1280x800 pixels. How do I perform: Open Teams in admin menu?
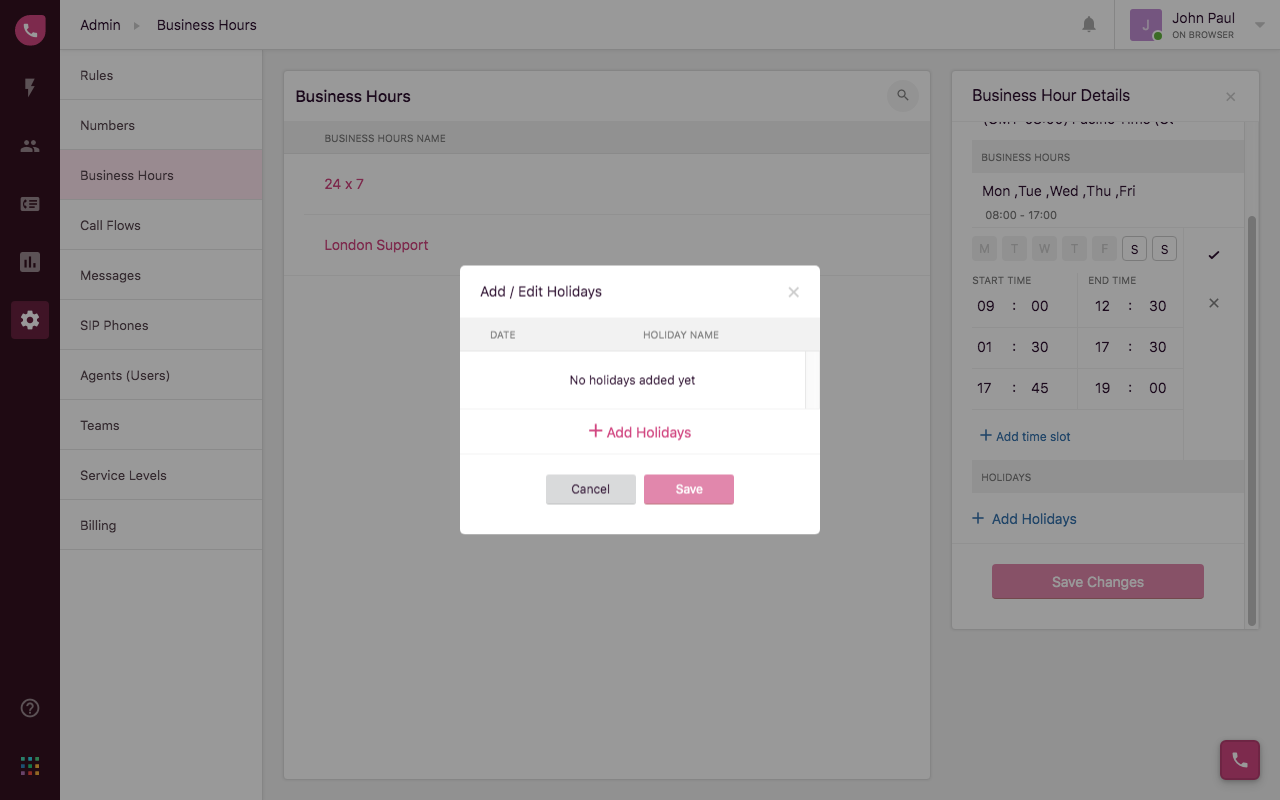tap(161, 425)
